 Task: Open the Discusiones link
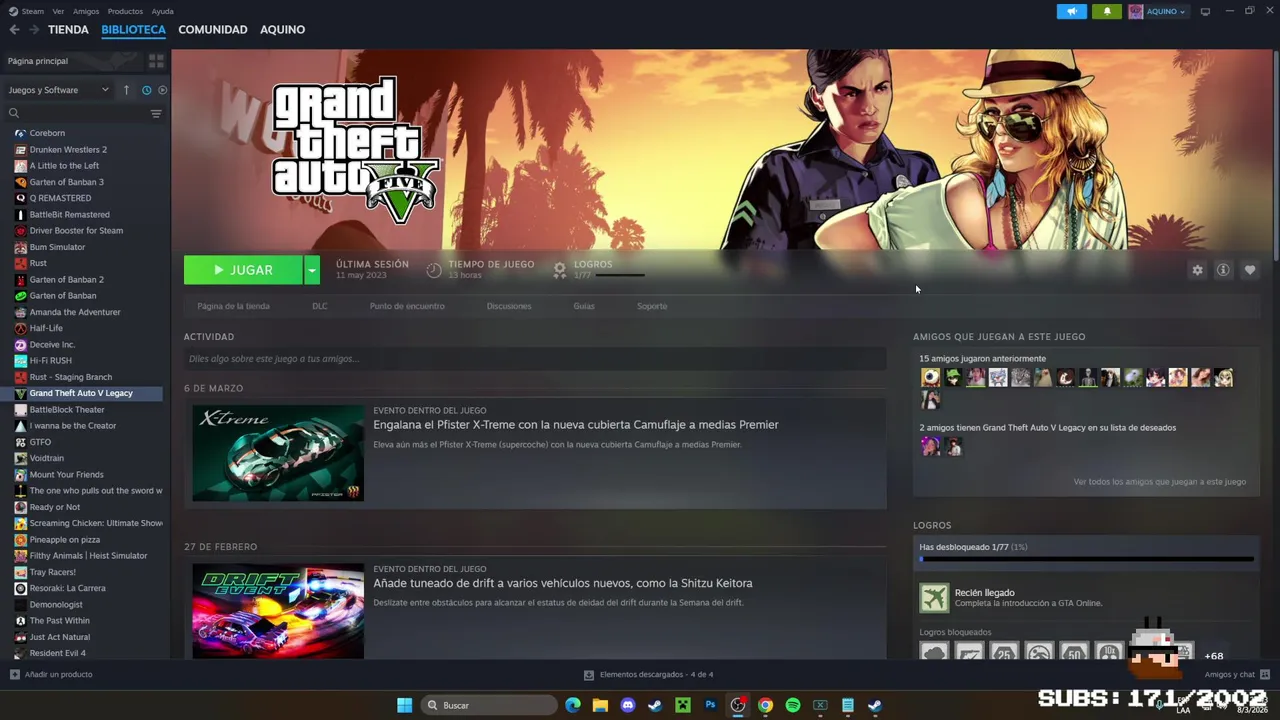(x=509, y=306)
